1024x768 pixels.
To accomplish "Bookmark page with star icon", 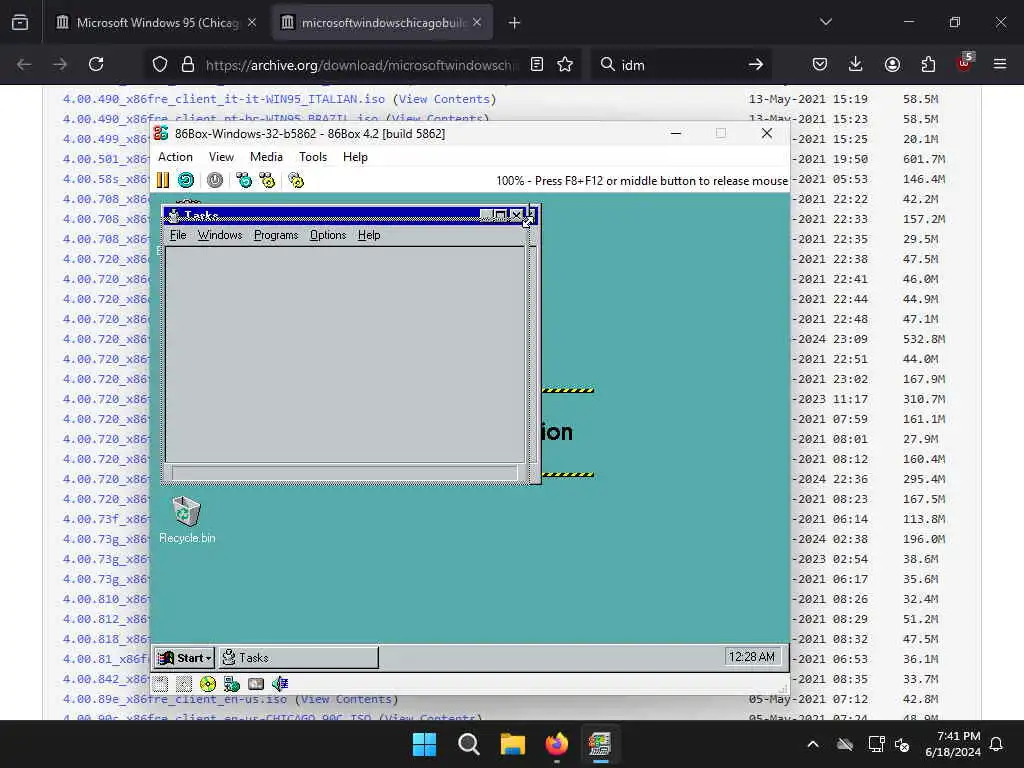I will [x=565, y=64].
